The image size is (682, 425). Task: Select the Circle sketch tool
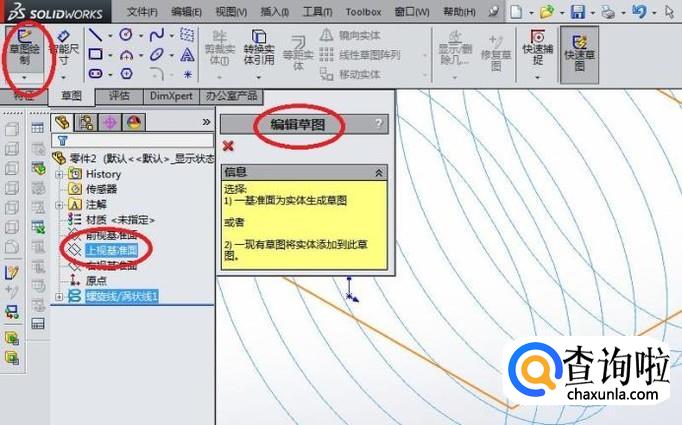(x=126, y=34)
